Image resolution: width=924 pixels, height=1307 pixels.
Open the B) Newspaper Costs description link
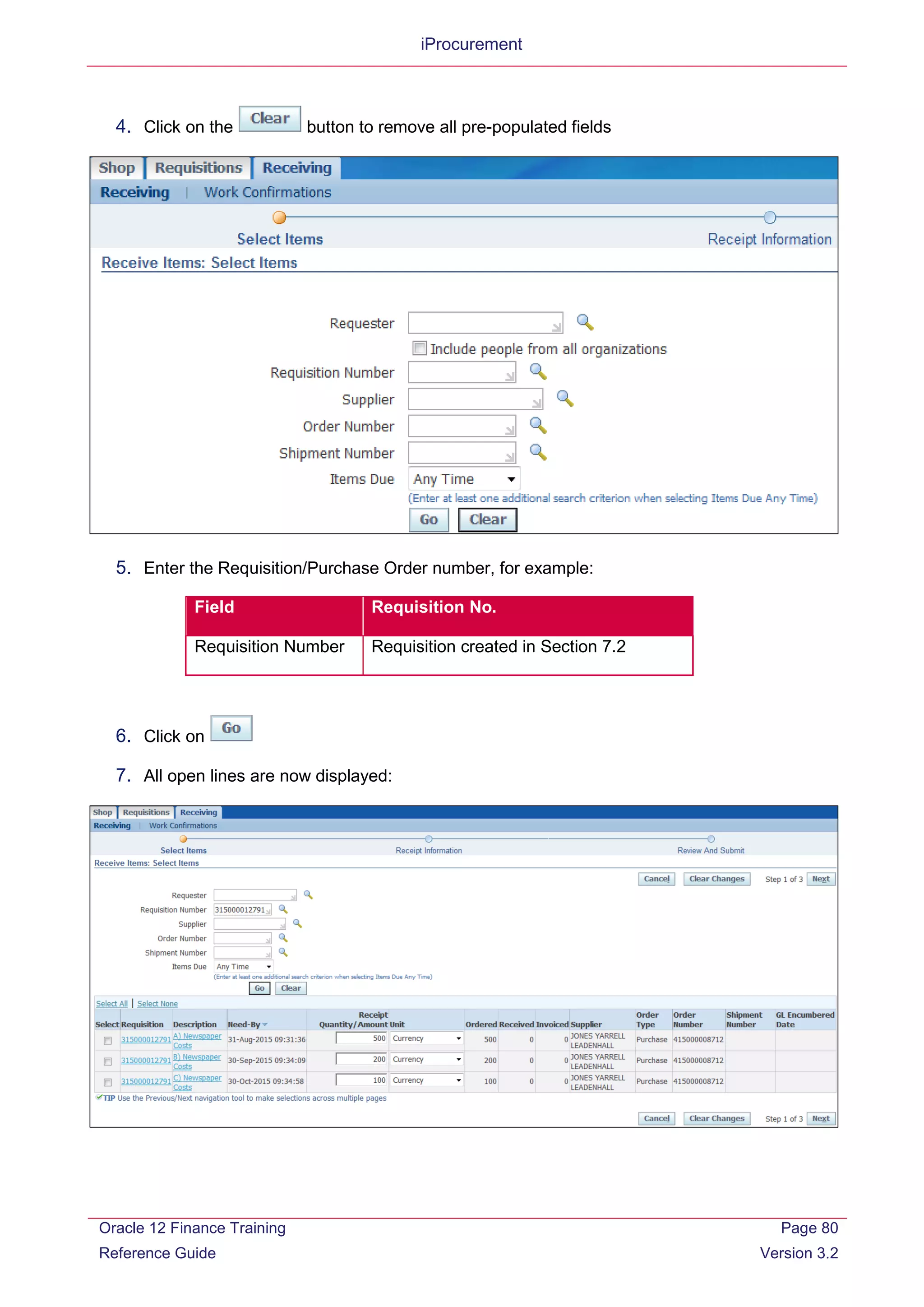197,1061
